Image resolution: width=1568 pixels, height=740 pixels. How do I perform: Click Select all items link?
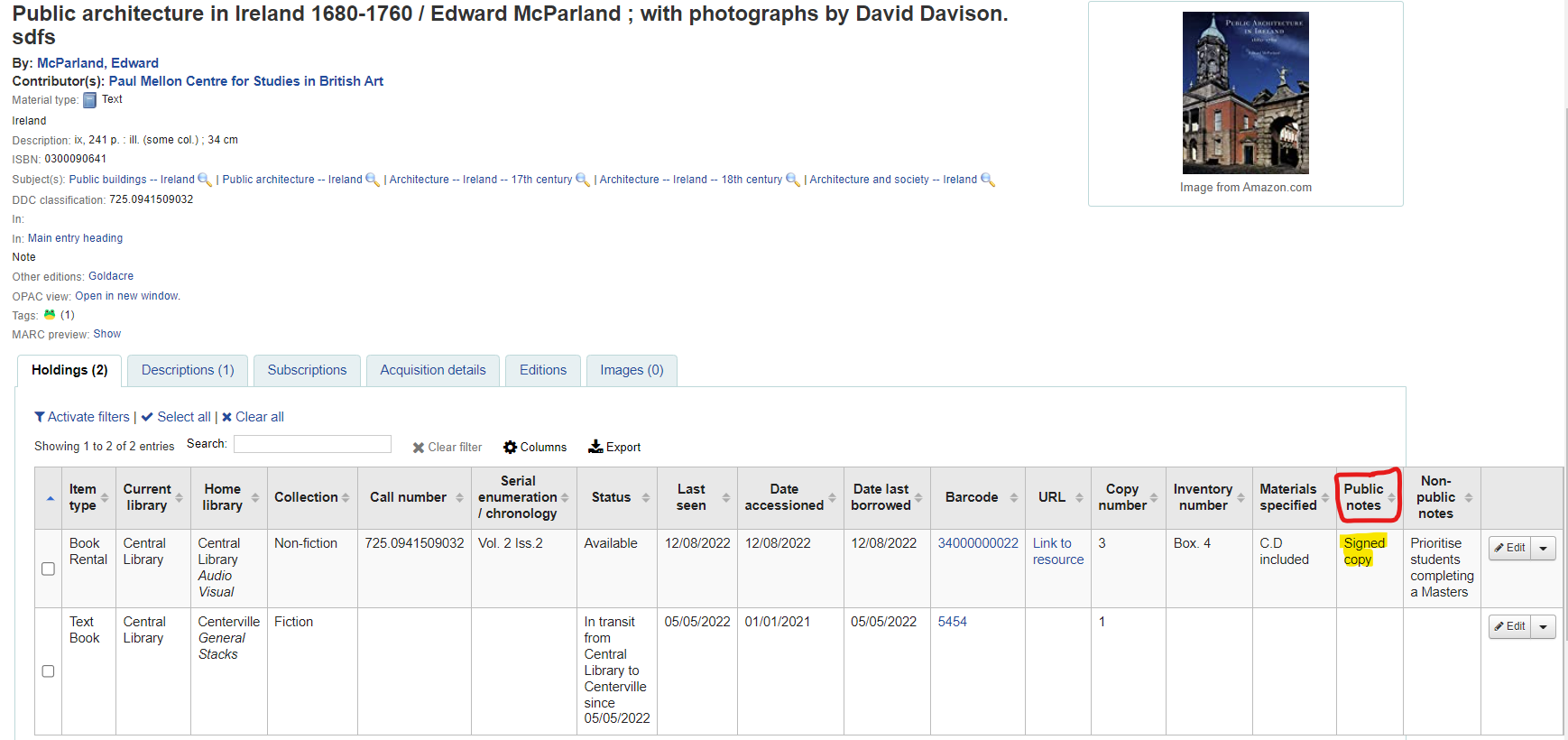coord(176,417)
